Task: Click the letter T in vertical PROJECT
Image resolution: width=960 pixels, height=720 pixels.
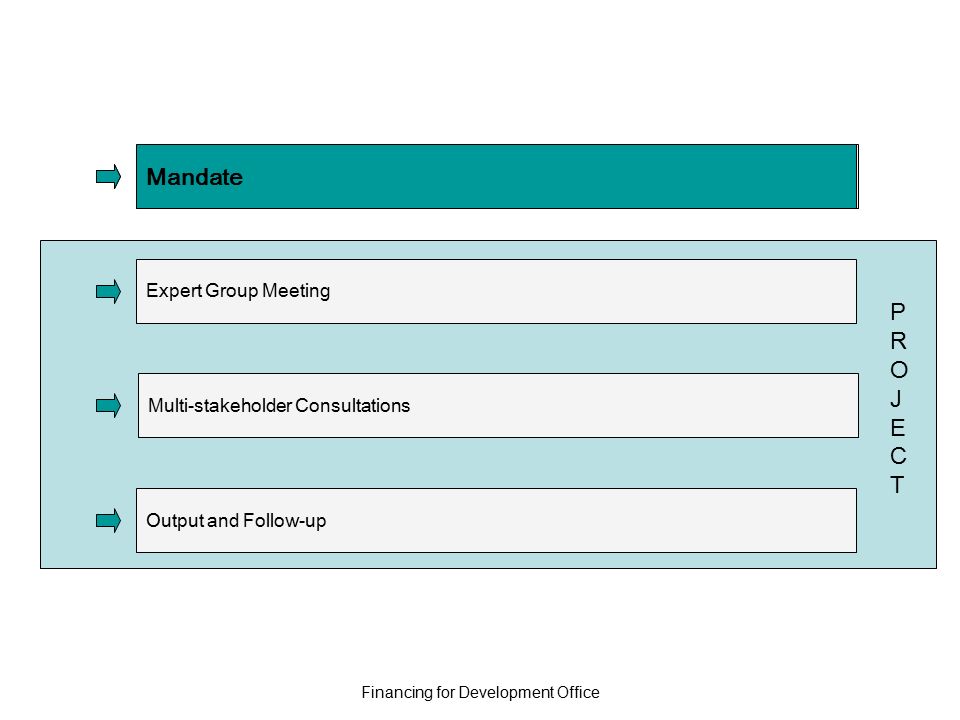Action: pyautogui.click(x=897, y=485)
